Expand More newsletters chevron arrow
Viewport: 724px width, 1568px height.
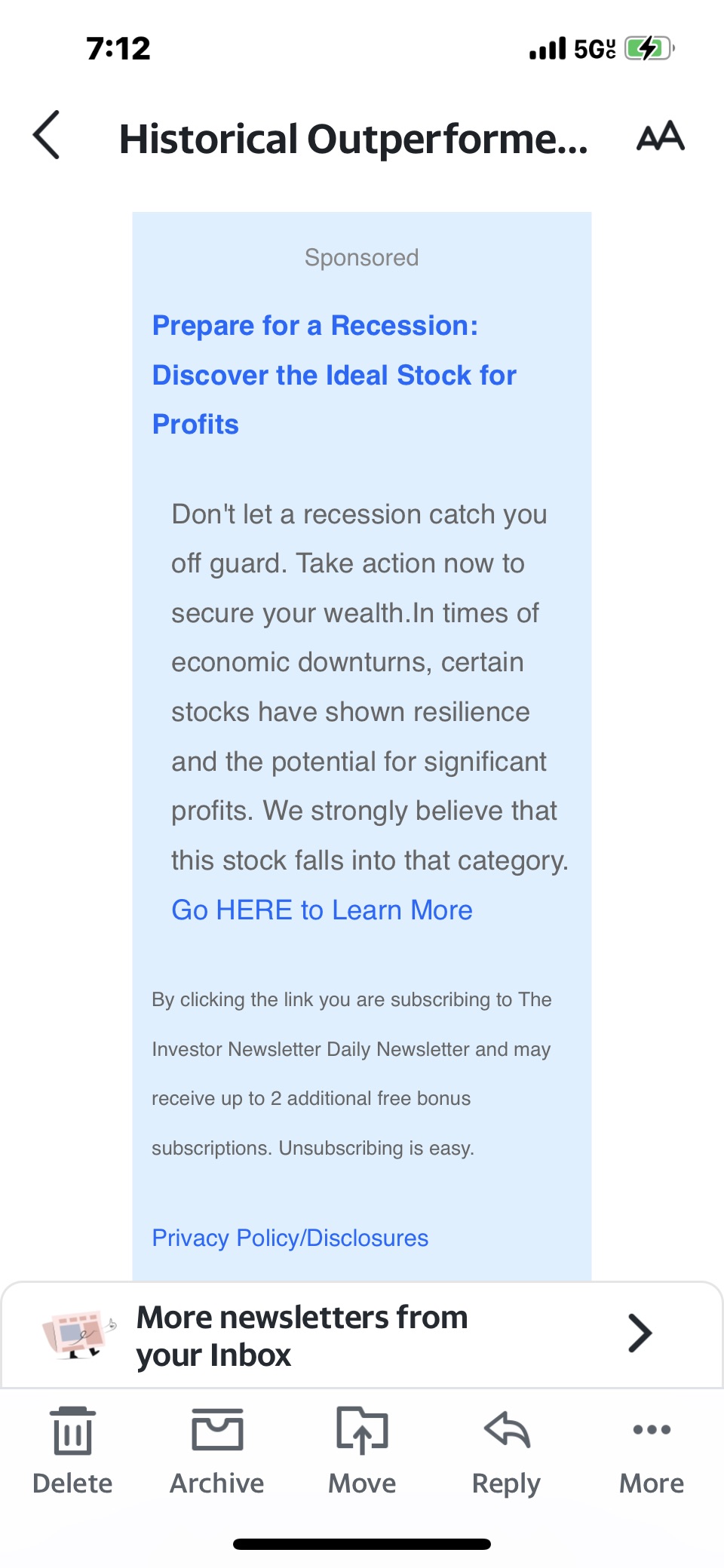[640, 1333]
